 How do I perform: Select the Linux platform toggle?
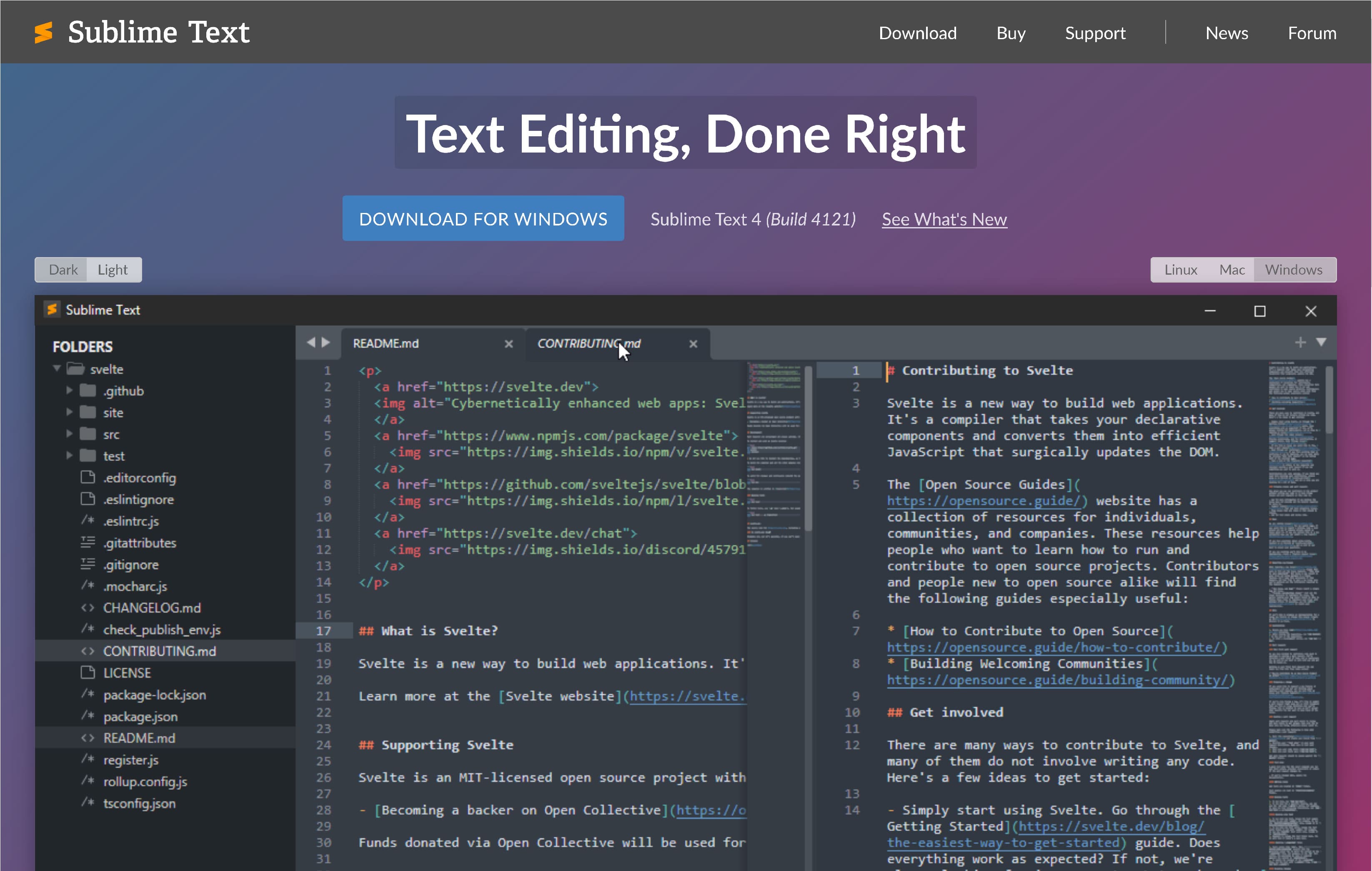click(x=1181, y=270)
